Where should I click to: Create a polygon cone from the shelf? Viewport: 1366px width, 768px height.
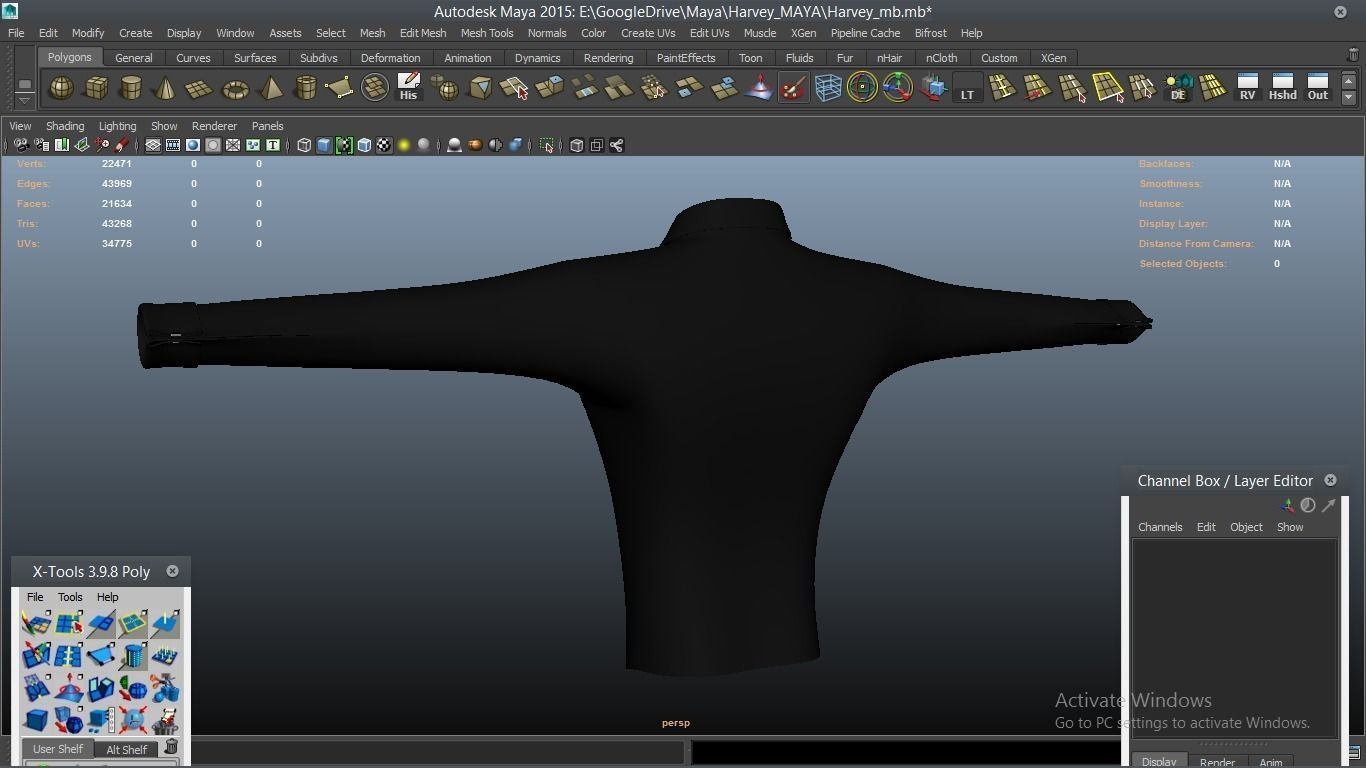pos(165,88)
